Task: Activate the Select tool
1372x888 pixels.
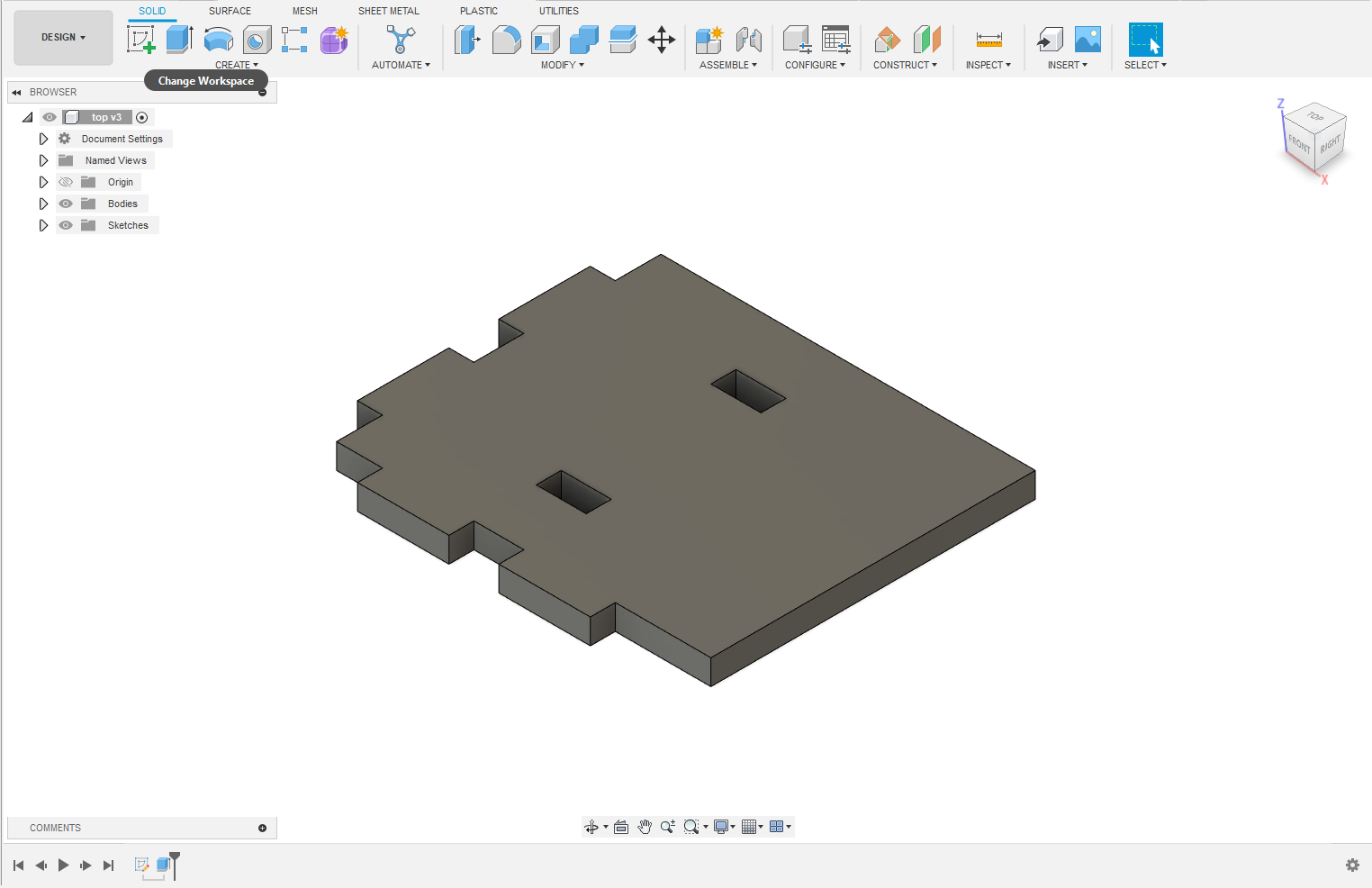Action: coord(1145,40)
